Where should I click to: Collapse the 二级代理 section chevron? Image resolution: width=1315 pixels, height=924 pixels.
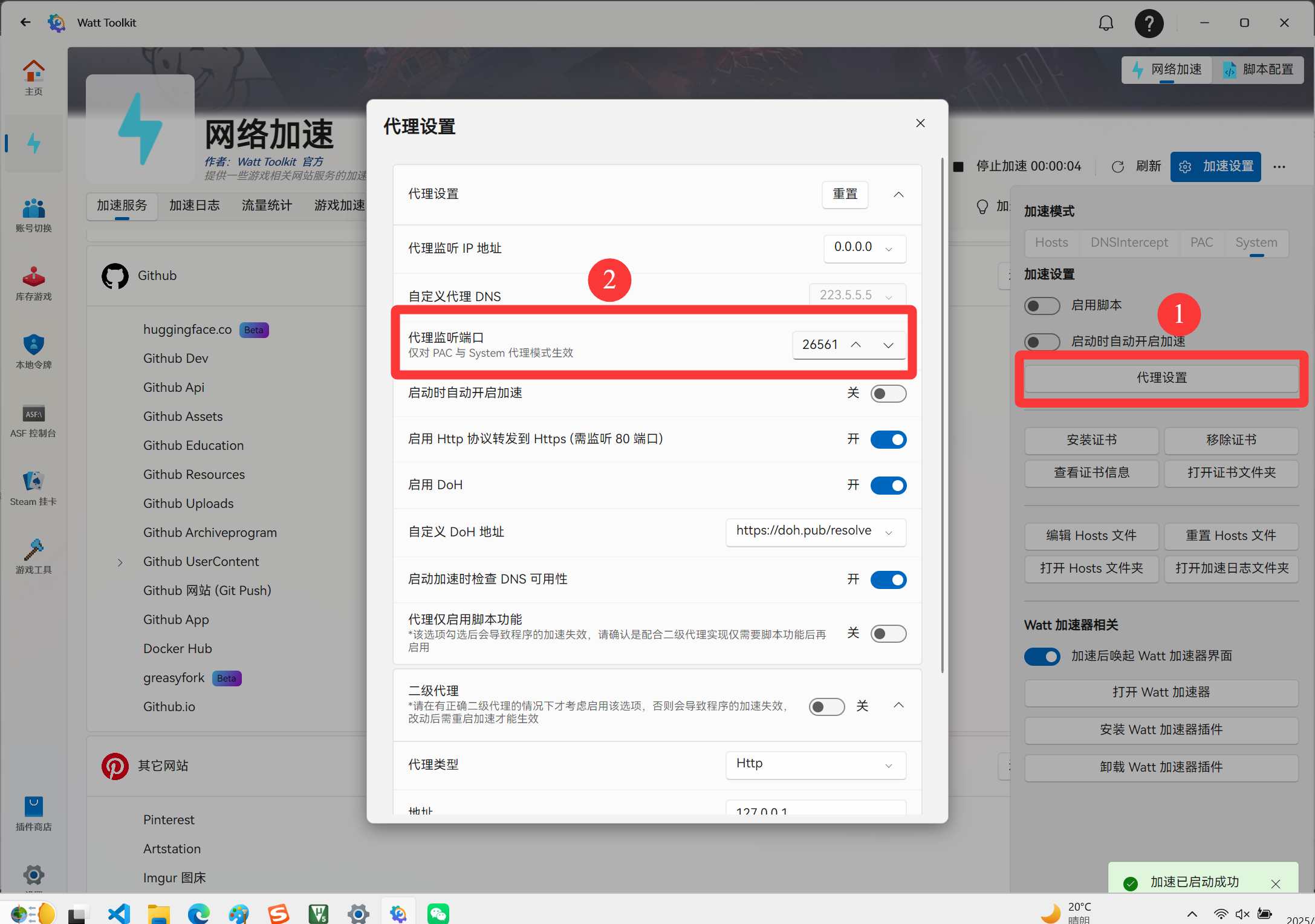(898, 705)
